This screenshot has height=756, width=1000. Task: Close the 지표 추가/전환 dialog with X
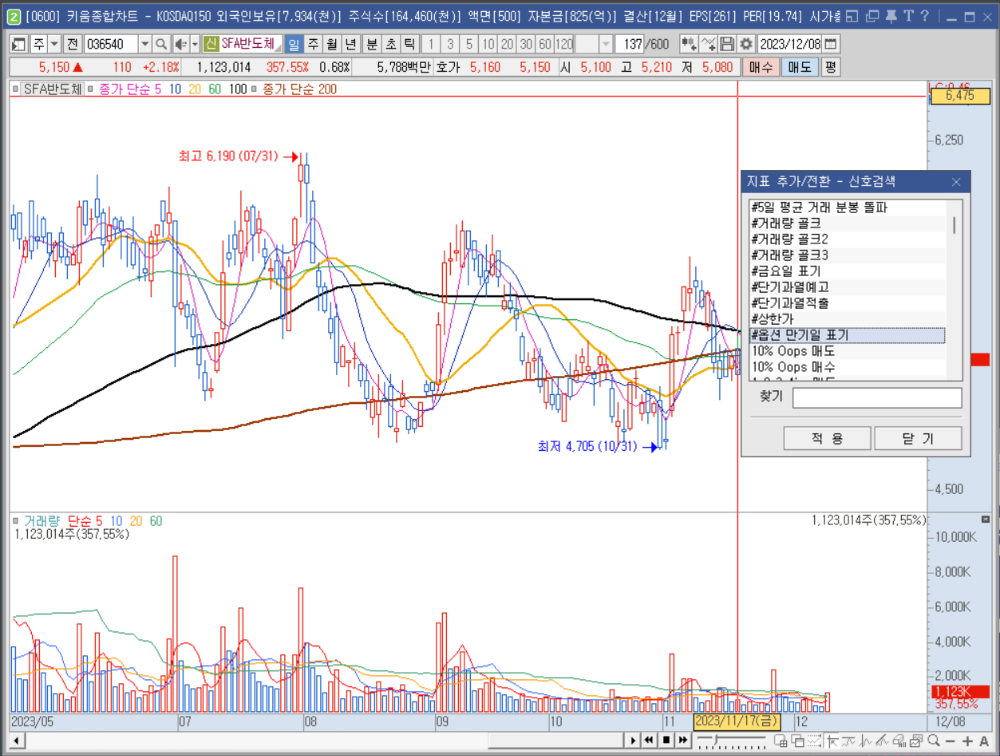pos(956,182)
